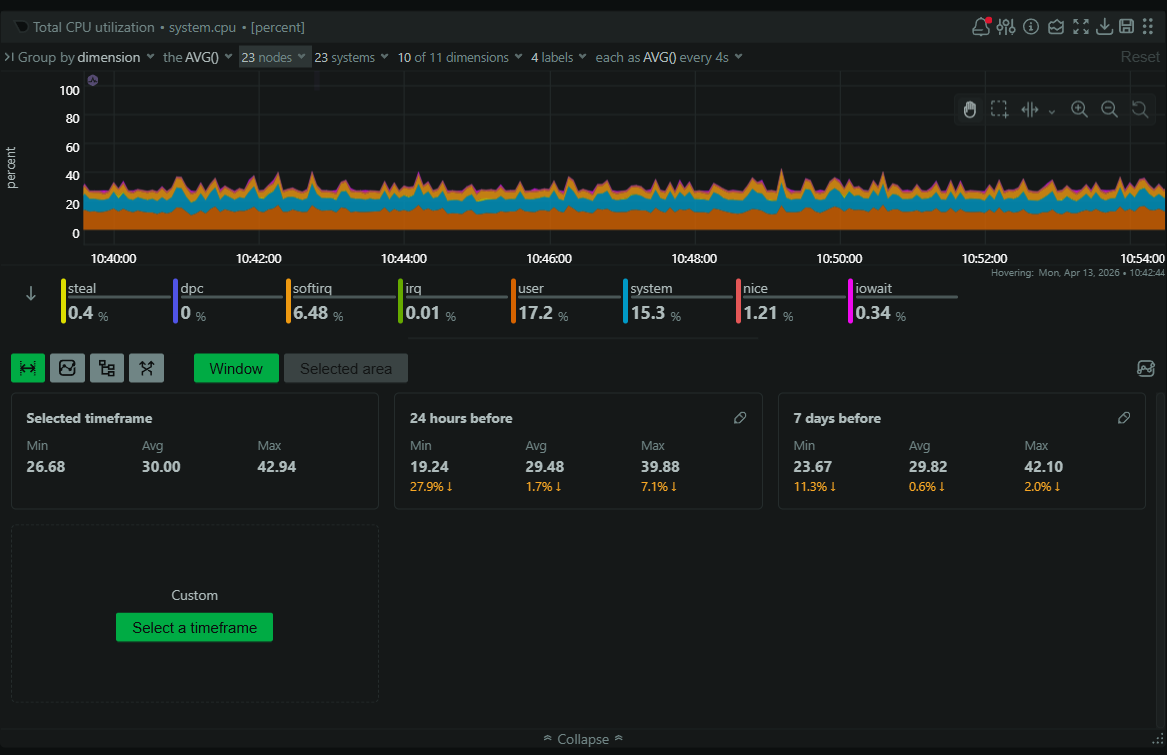Enter fullscreen mode for the chart

click(1081, 26)
